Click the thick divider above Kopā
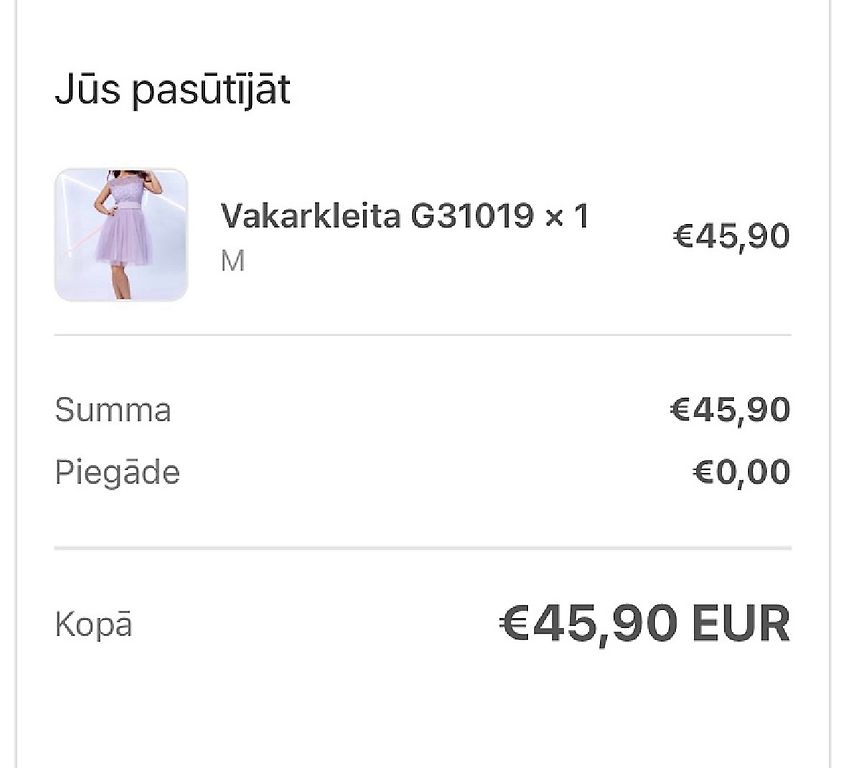This screenshot has width=846, height=768. (422, 548)
